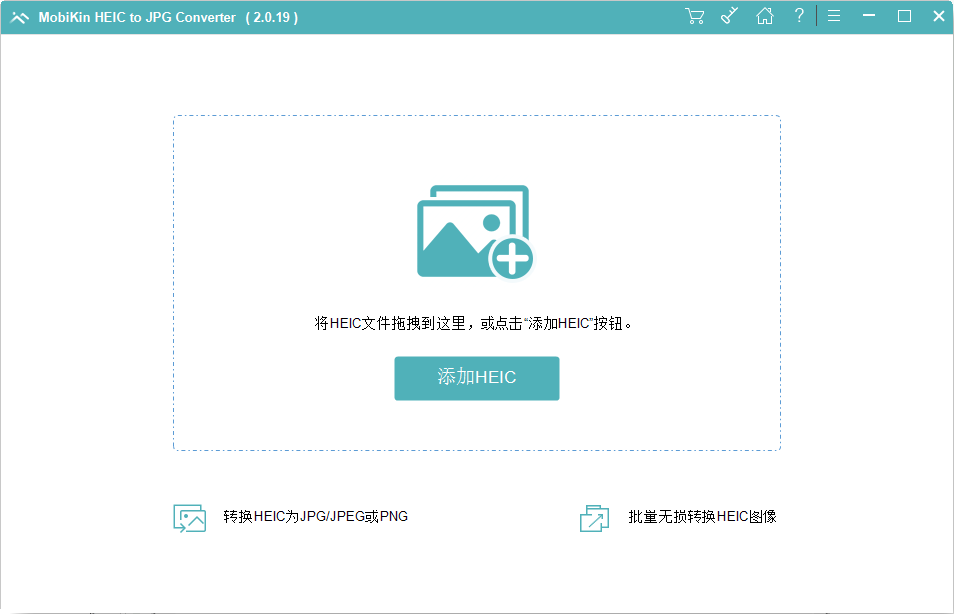Maximize the converter window

[x=904, y=16]
